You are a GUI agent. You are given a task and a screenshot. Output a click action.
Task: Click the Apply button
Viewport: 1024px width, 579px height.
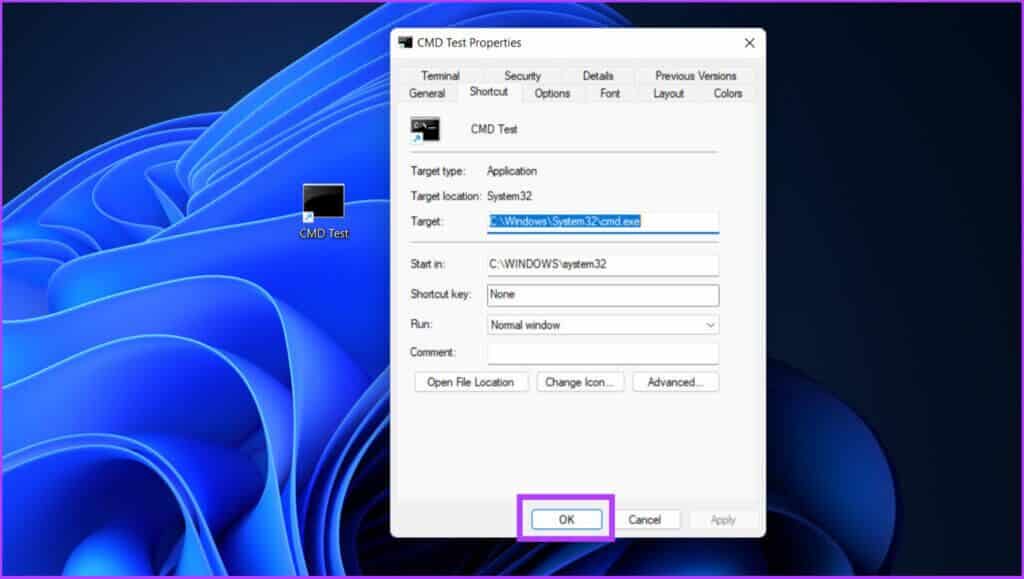tap(723, 520)
